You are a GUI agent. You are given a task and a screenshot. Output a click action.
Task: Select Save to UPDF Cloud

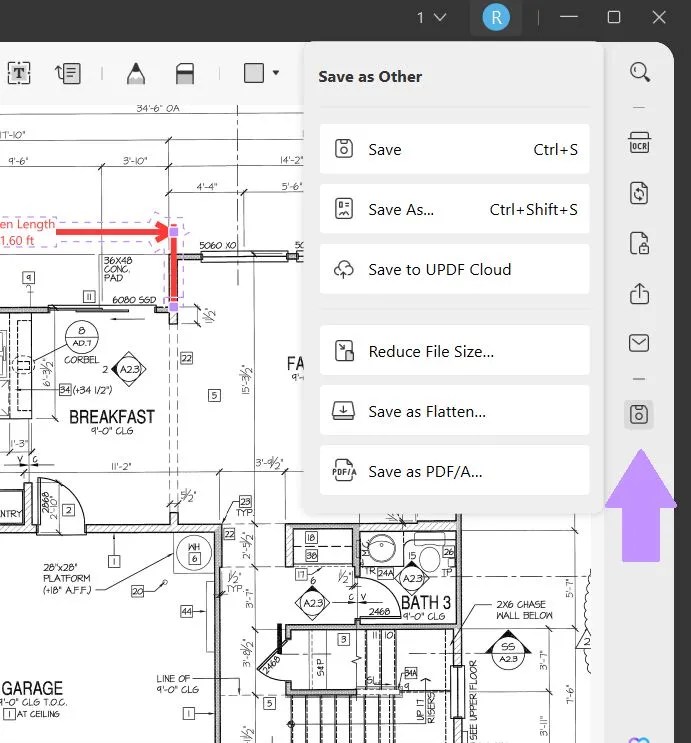[x=455, y=269]
